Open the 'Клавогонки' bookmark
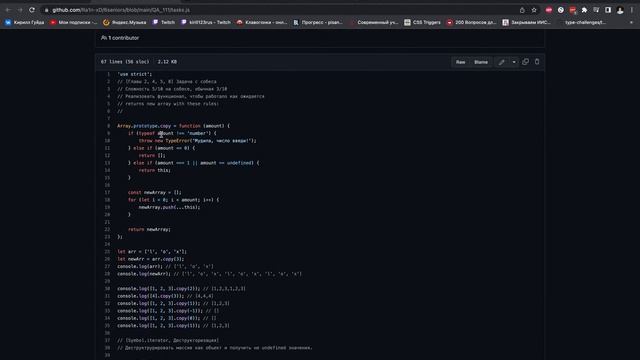Image resolution: width=640 pixels, height=360 pixels. pyautogui.click(x=262, y=22)
